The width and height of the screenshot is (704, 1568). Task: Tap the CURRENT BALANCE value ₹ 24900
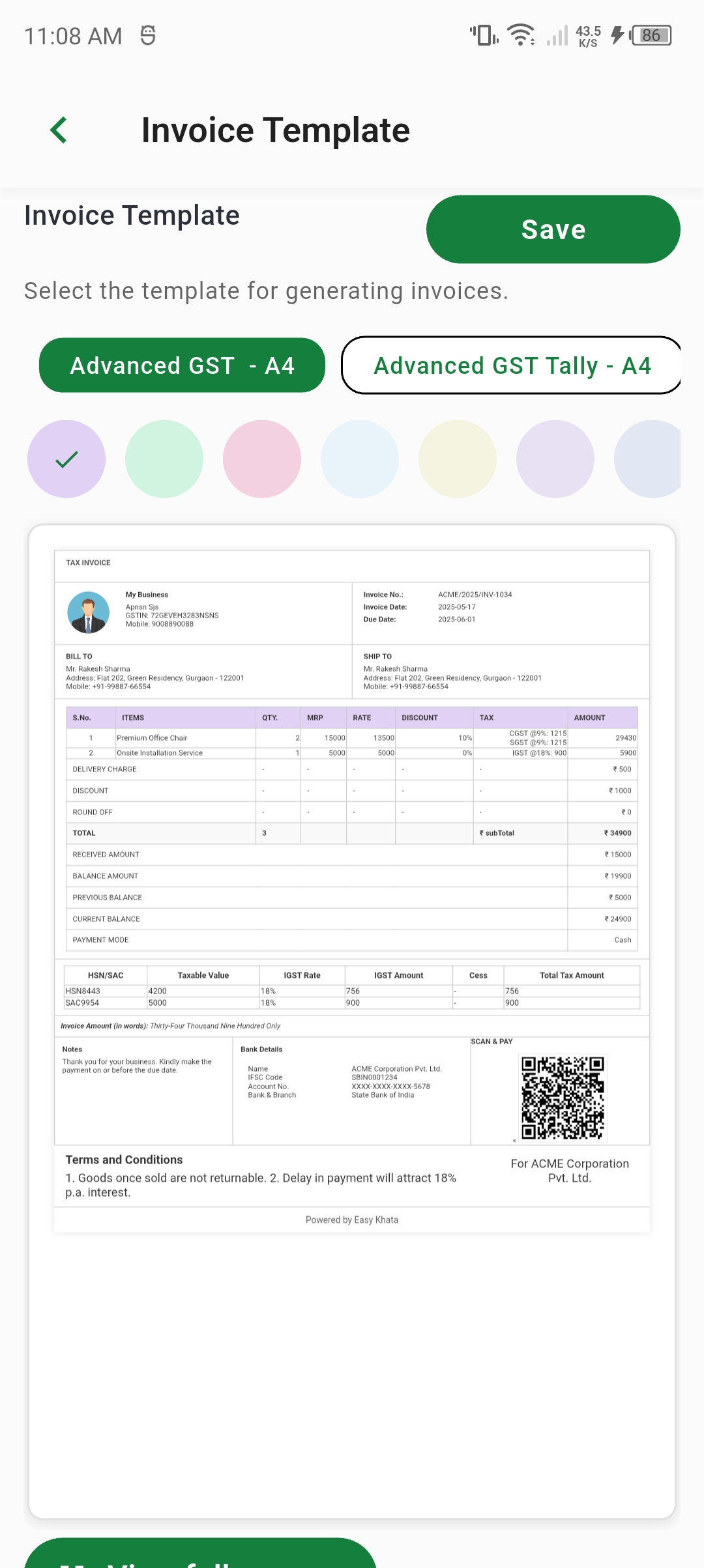tap(617, 919)
